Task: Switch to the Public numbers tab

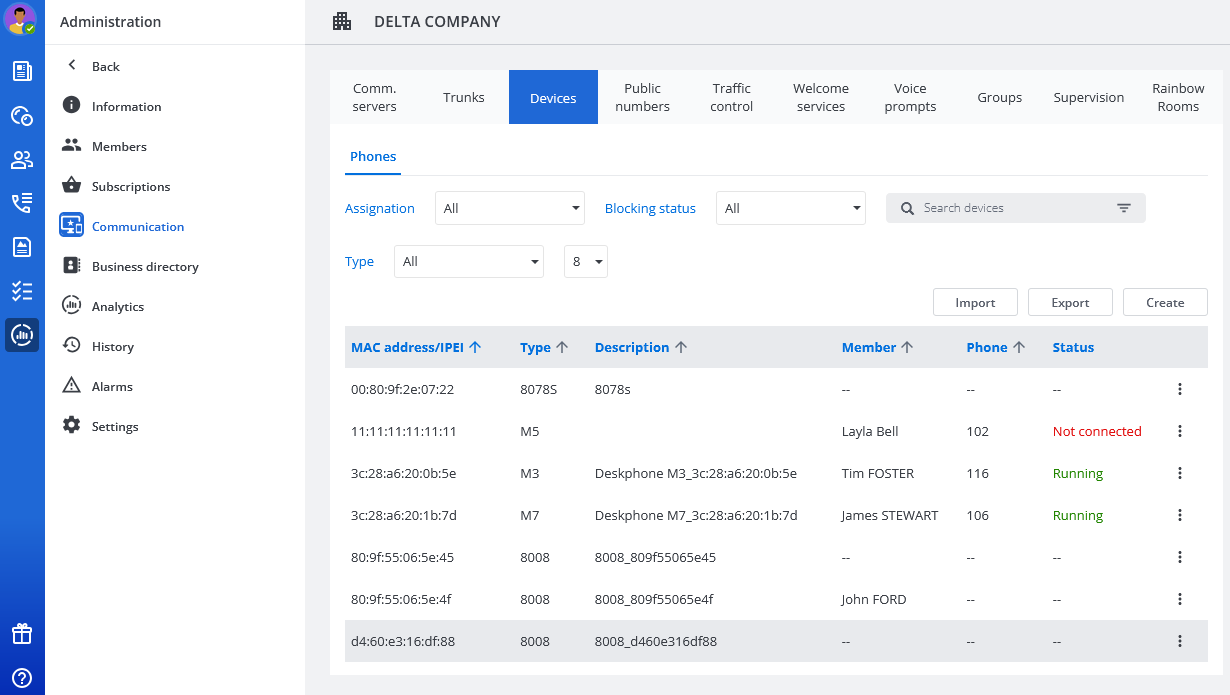Action: click(x=642, y=97)
